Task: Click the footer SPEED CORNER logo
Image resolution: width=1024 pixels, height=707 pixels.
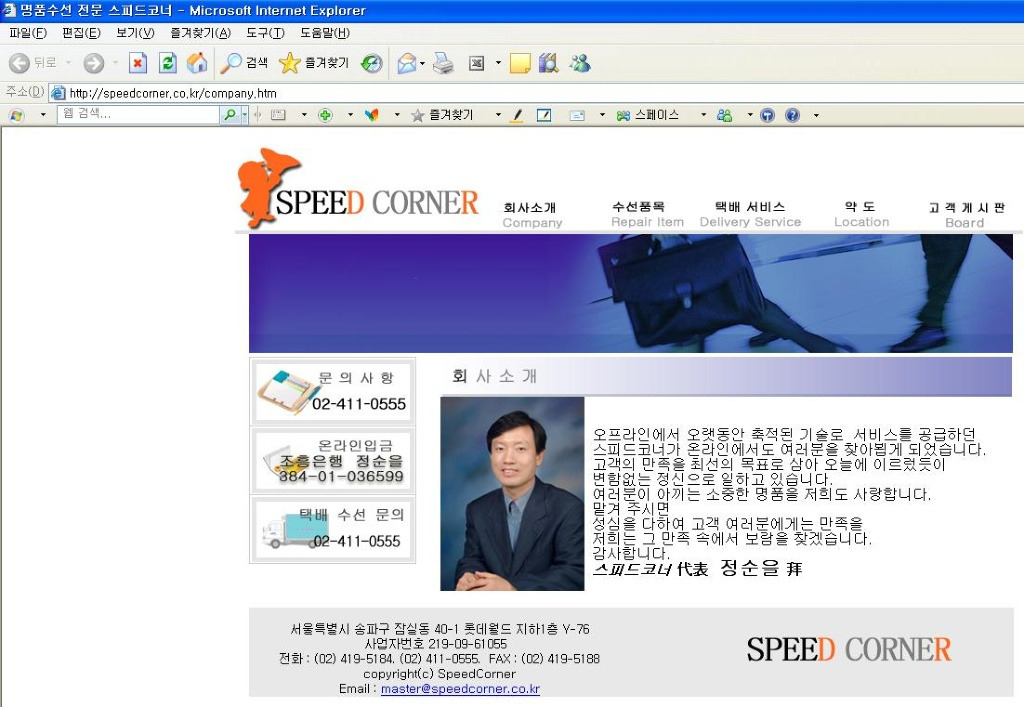Action: coord(848,650)
